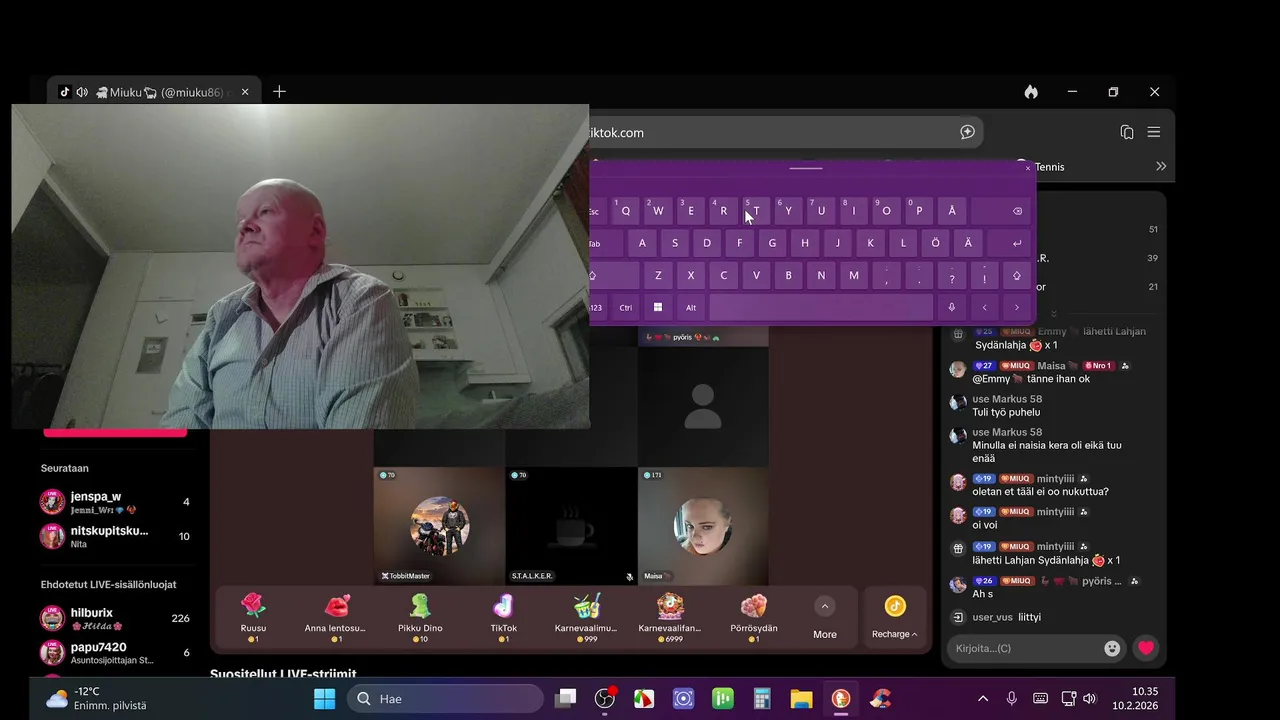
Task: Tap the left arrow key on keyboard
Action: 985,307
